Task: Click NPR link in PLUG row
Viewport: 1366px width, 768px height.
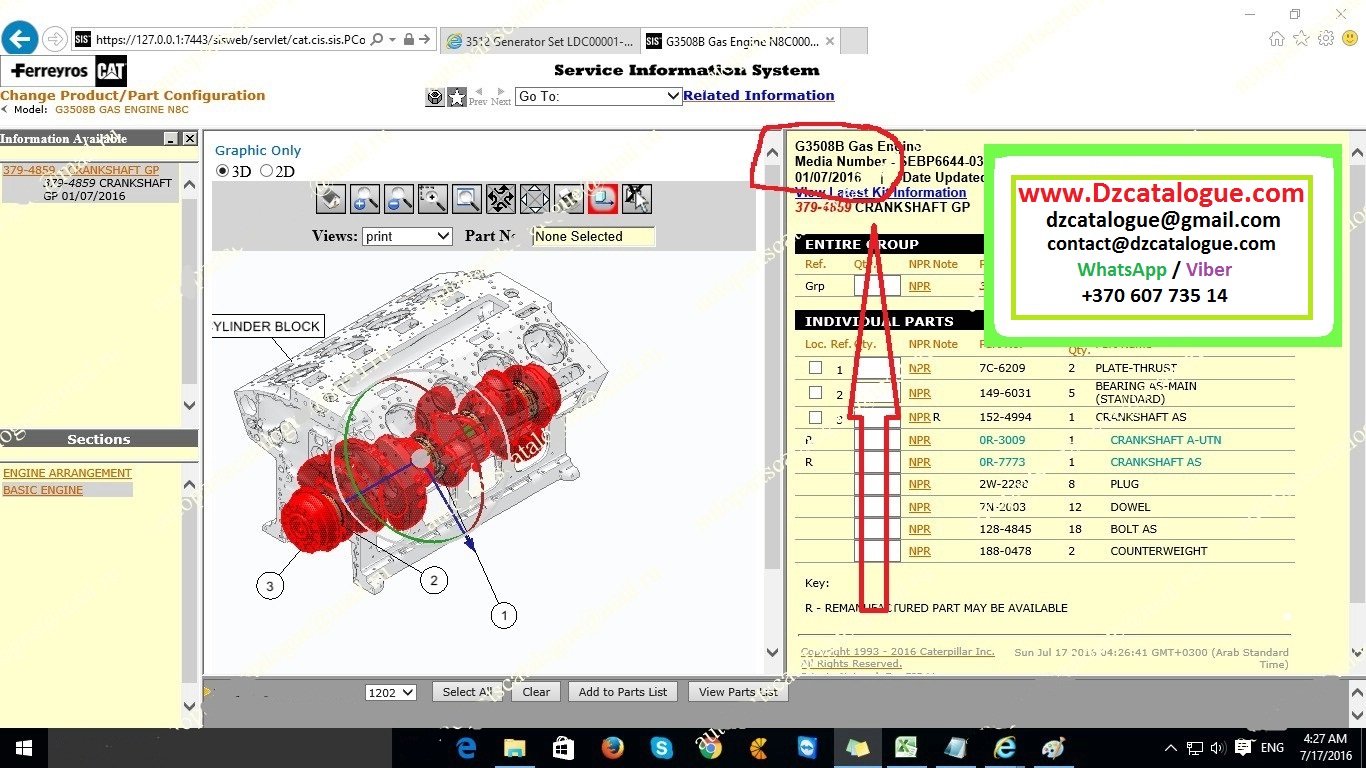Action: pos(919,484)
